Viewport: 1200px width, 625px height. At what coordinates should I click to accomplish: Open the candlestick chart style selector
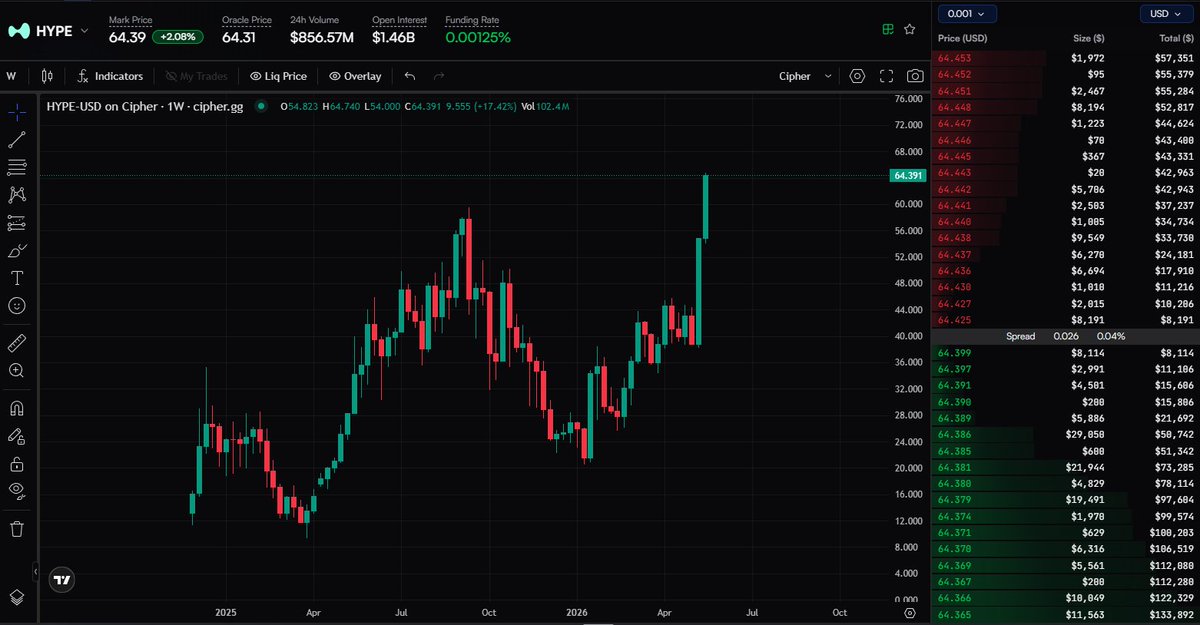click(48, 76)
